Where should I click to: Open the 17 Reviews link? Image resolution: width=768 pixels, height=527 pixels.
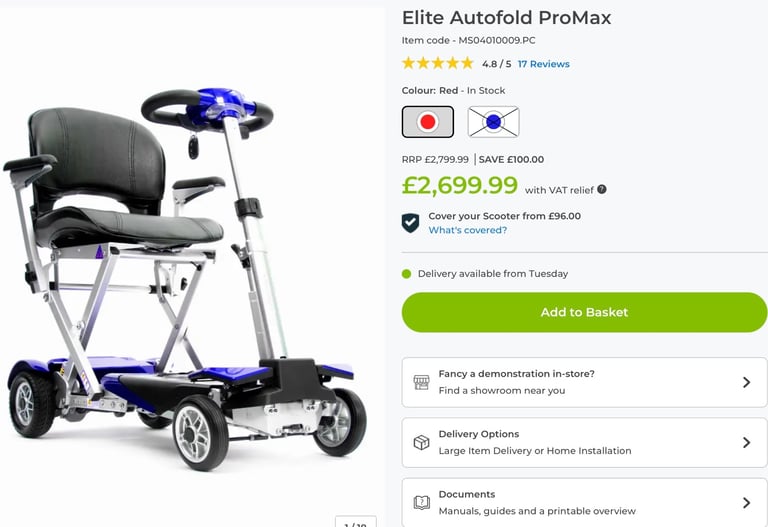543,64
